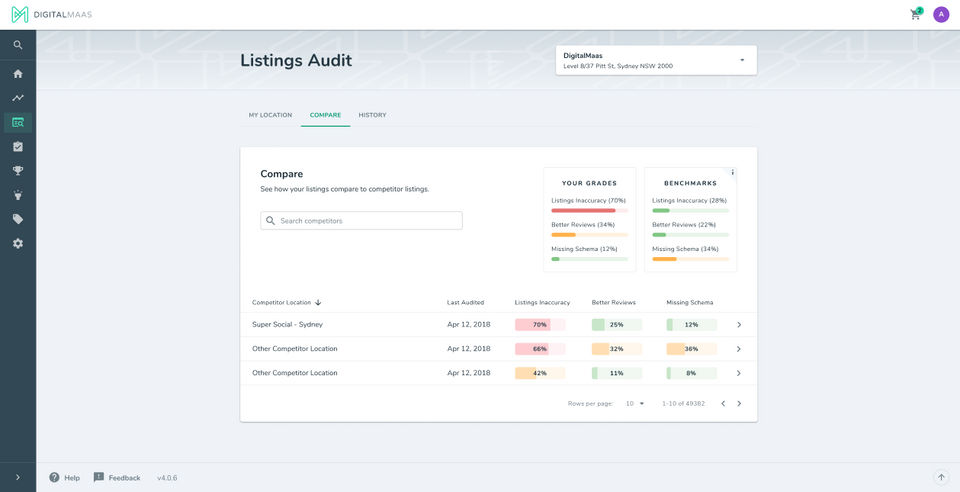Open the shopping cart icon

coord(916,15)
